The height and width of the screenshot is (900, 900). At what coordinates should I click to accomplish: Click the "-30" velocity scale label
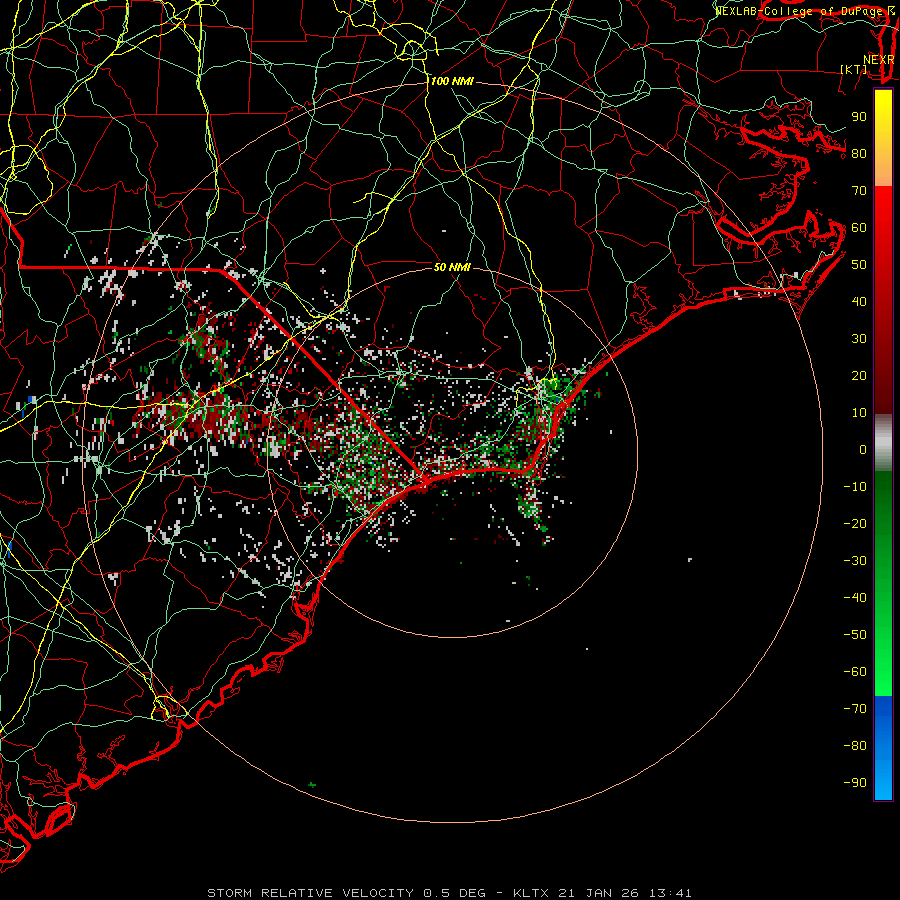[x=855, y=561]
